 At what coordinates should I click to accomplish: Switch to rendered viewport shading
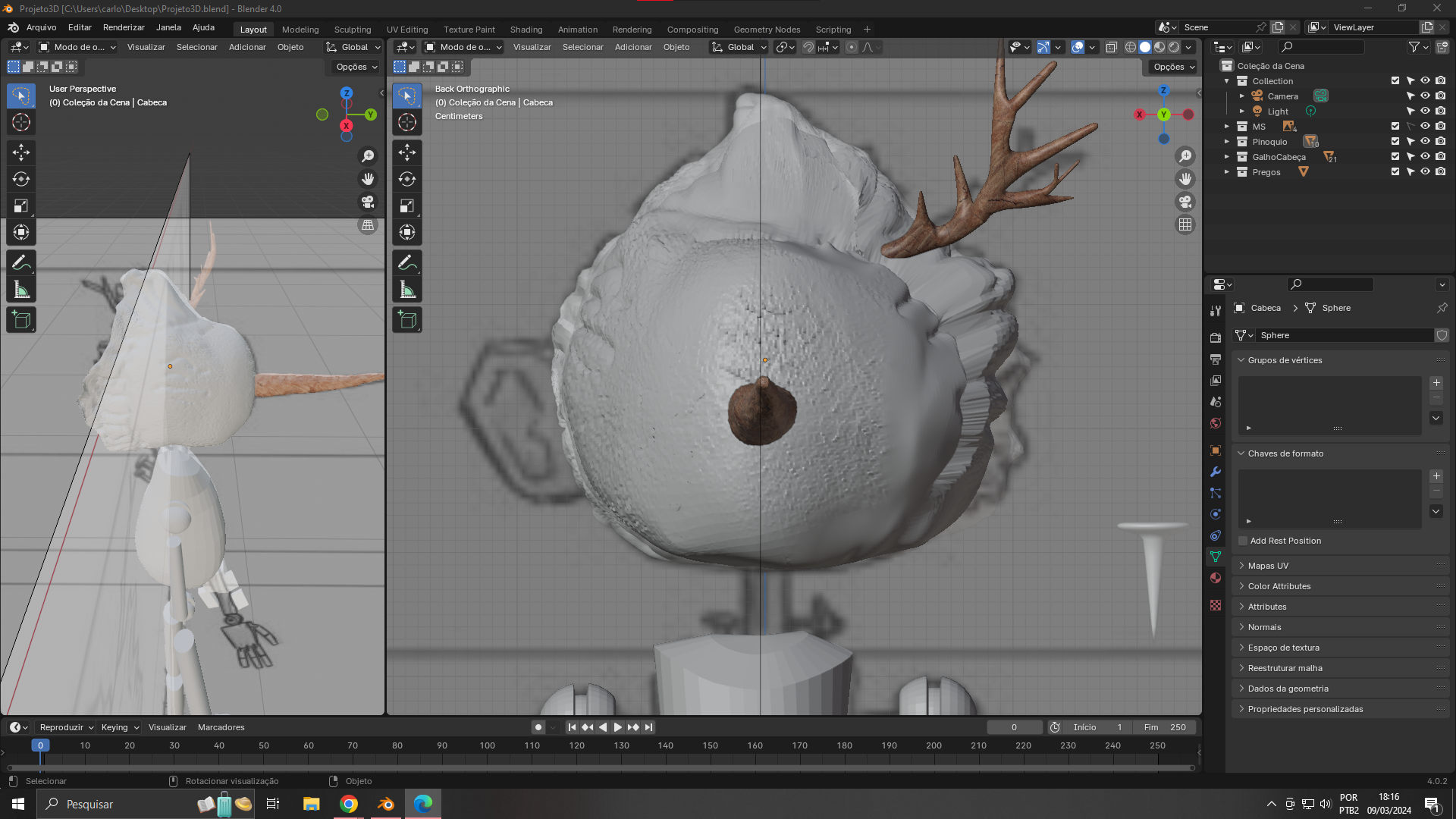(x=1174, y=47)
